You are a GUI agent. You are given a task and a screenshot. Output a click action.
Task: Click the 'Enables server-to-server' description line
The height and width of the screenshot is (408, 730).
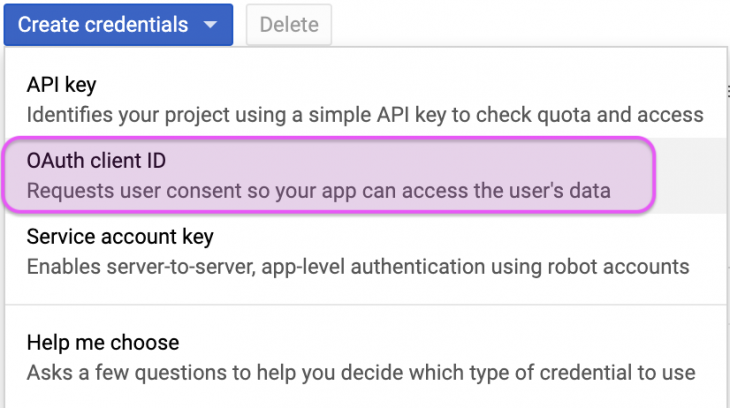coord(358,267)
